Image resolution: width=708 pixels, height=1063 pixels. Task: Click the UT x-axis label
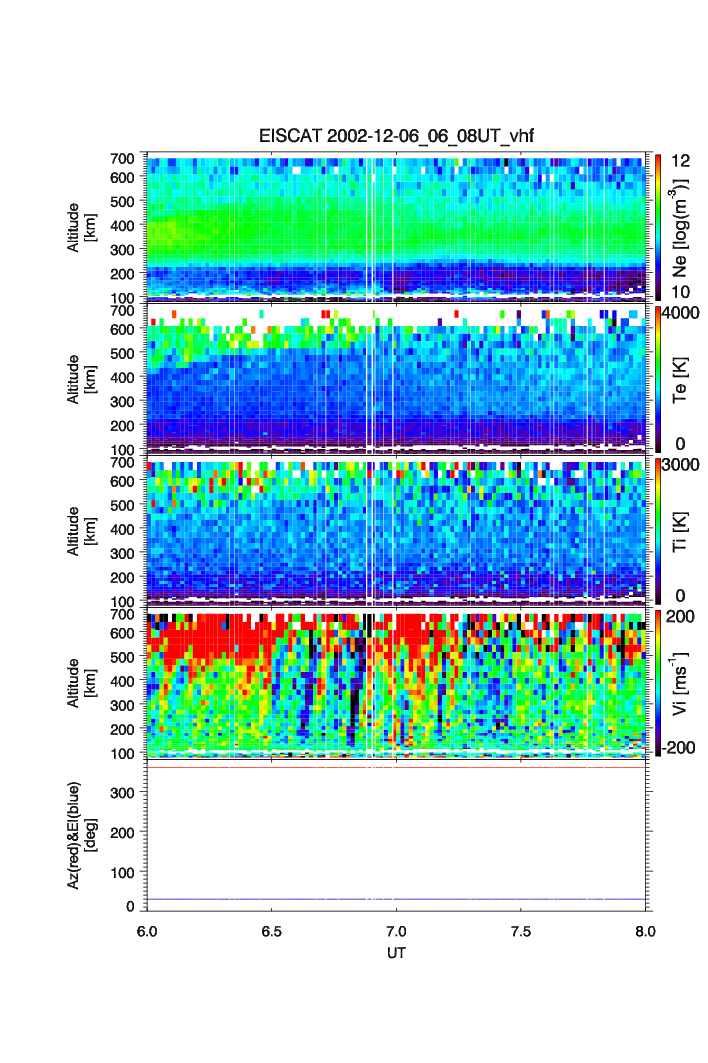397,953
